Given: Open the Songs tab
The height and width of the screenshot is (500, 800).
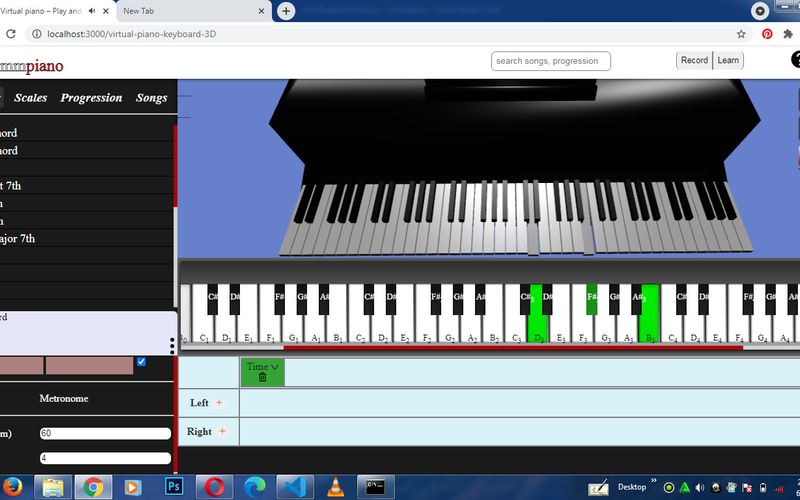Looking at the screenshot, I should pyautogui.click(x=152, y=98).
